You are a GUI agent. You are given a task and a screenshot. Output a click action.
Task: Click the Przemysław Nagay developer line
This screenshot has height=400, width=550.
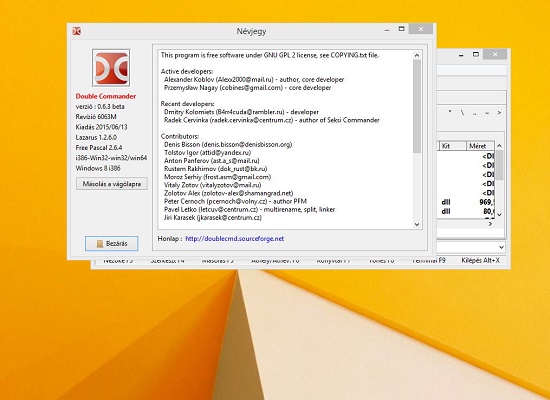tap(247, 88)
